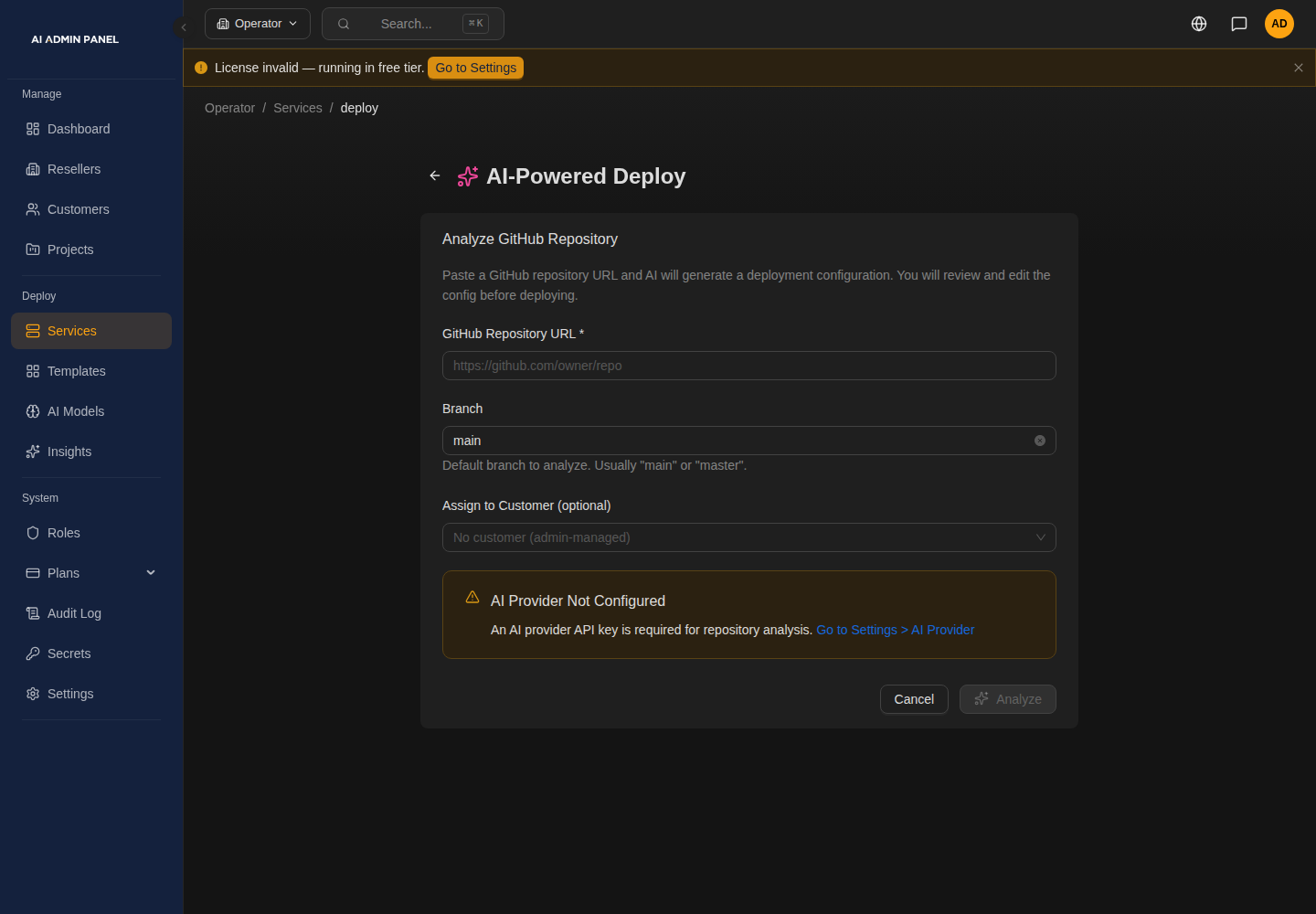The height and width of the screenshot is (914, 1316).
Task: Click the license warning icon in banner
Action: coord(201,68)
